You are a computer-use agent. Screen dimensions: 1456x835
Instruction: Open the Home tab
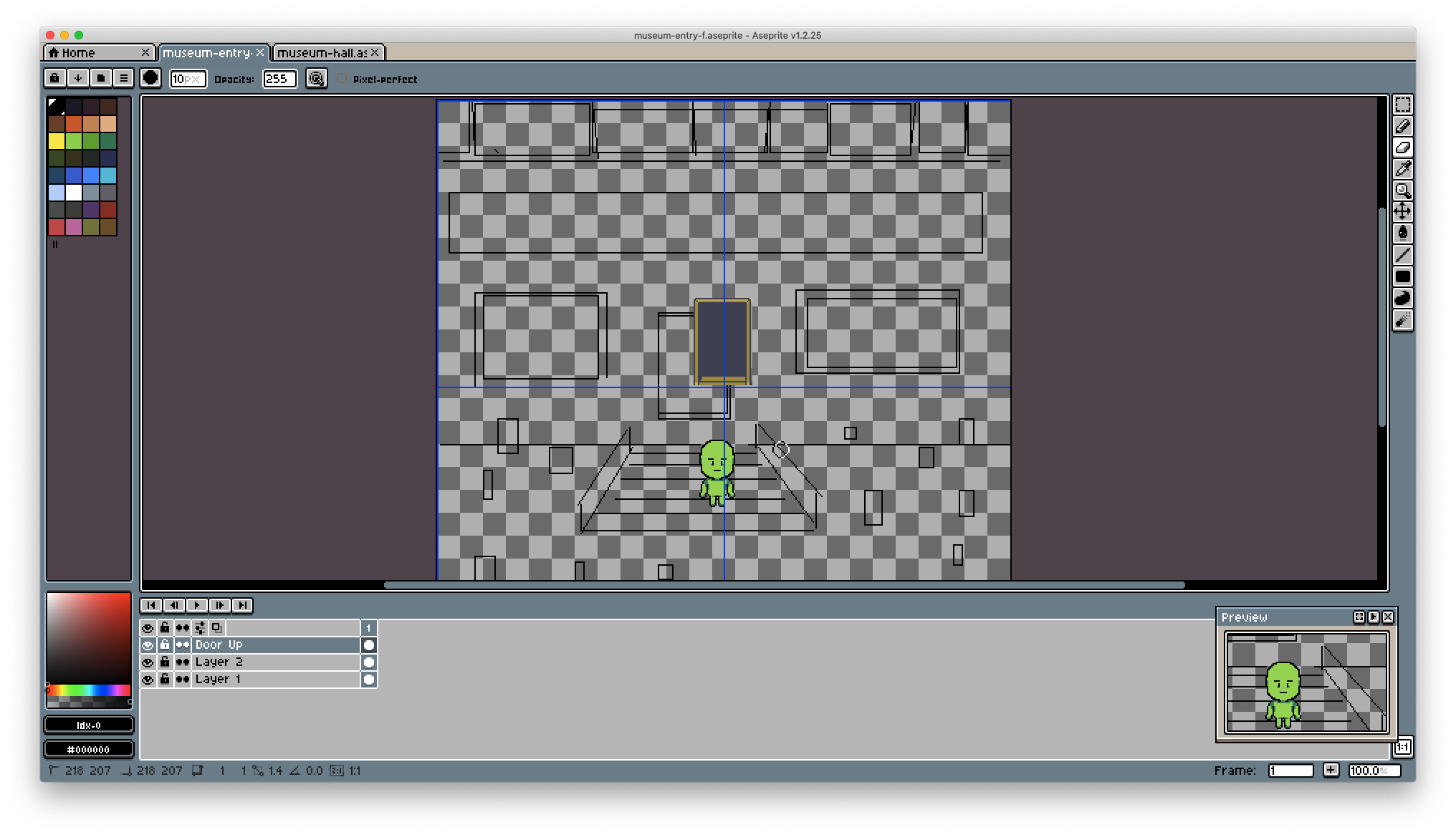pos(79,53)
